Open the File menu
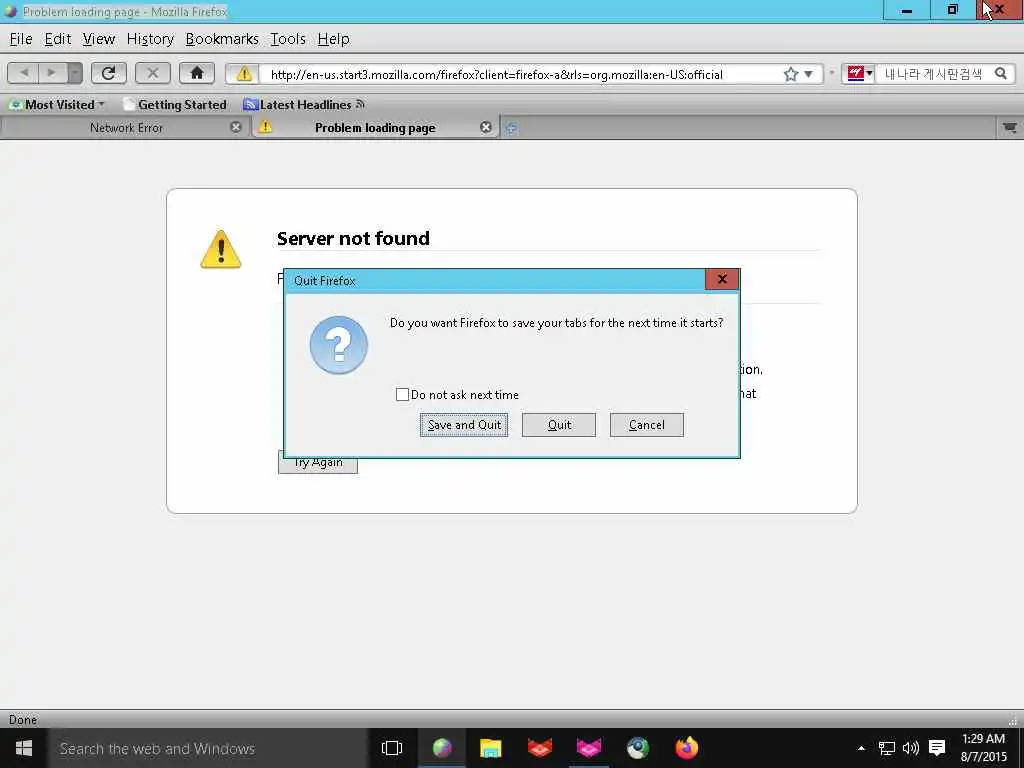This screenshot has height=768, width=1024. [x=21, y=39]
